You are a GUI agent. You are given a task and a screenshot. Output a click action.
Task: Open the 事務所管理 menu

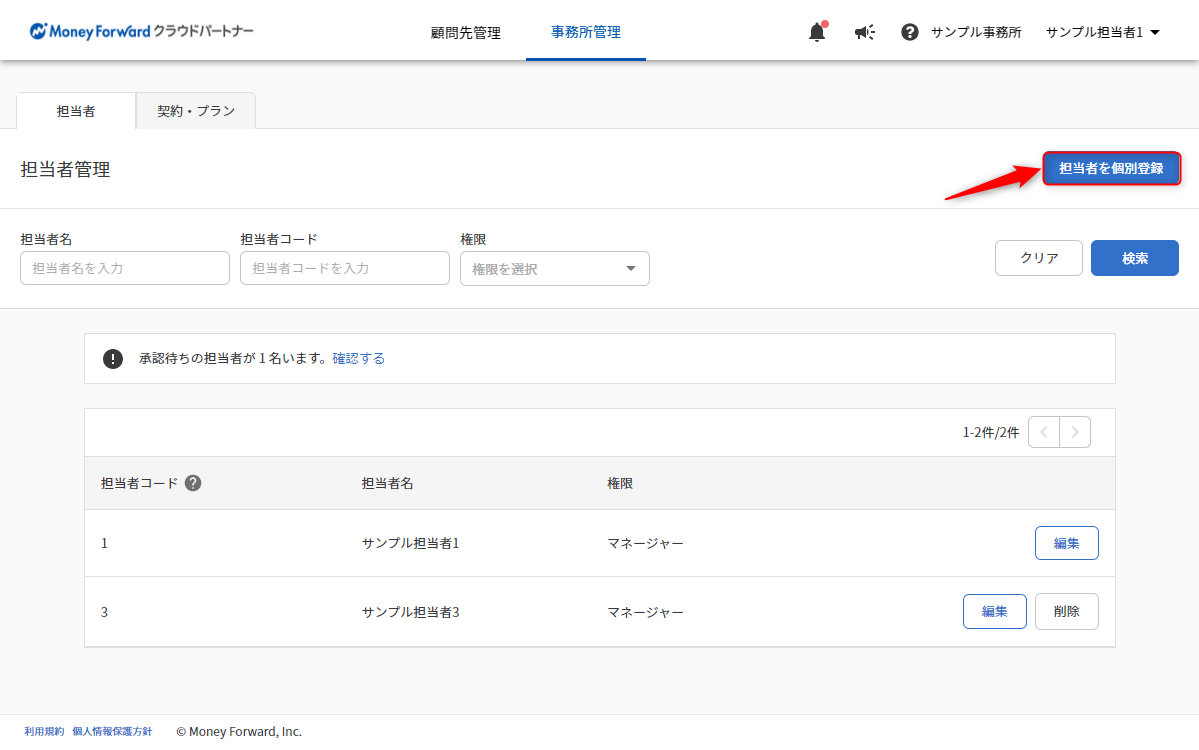click(585, 32)
